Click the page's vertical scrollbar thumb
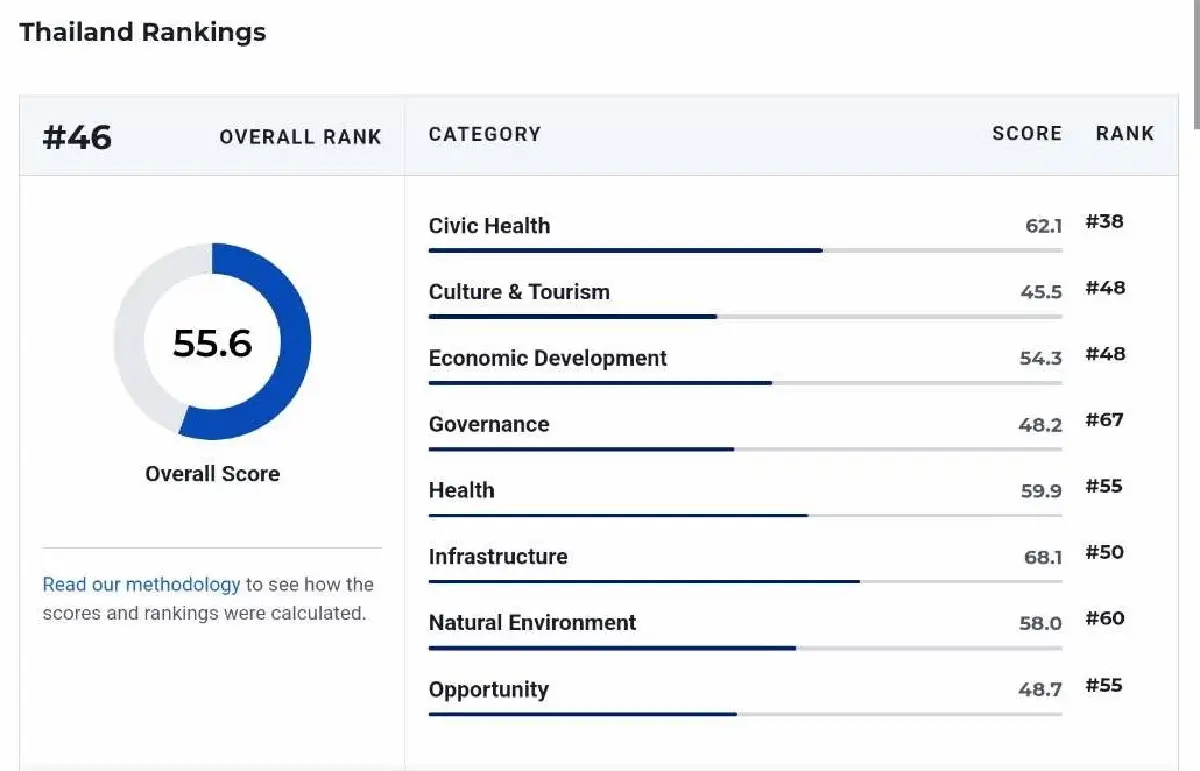 tap(1197, 64)
